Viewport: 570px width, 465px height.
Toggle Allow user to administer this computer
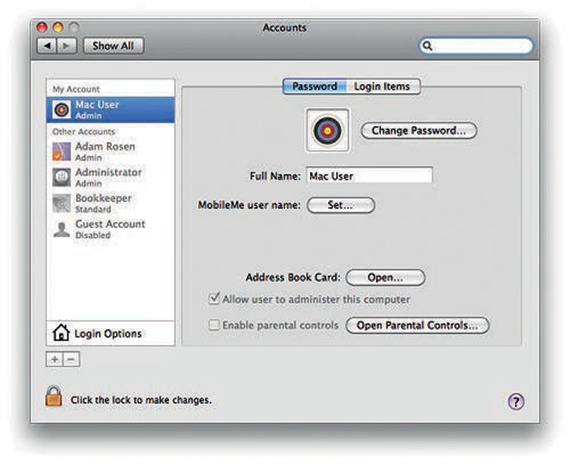click(x=214, y=298)
